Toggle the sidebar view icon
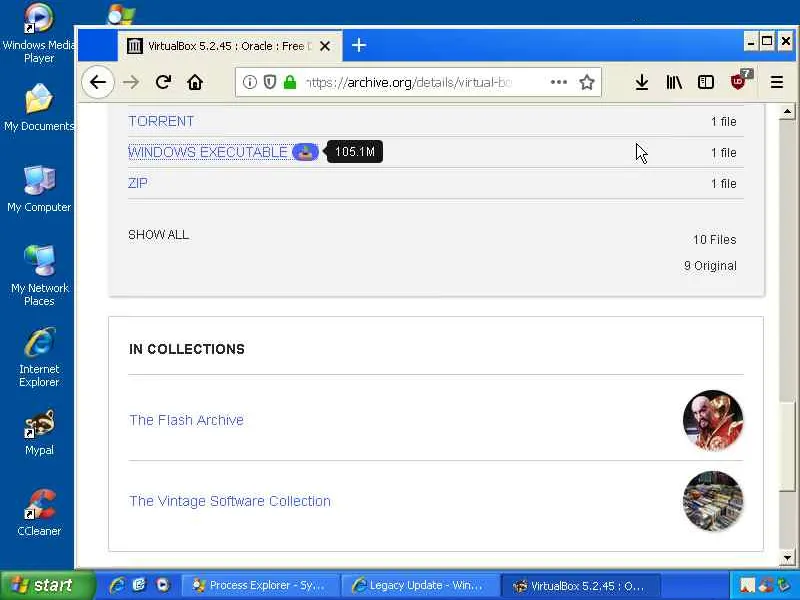This screenshot has width=800, height=600. coord(706,82)
